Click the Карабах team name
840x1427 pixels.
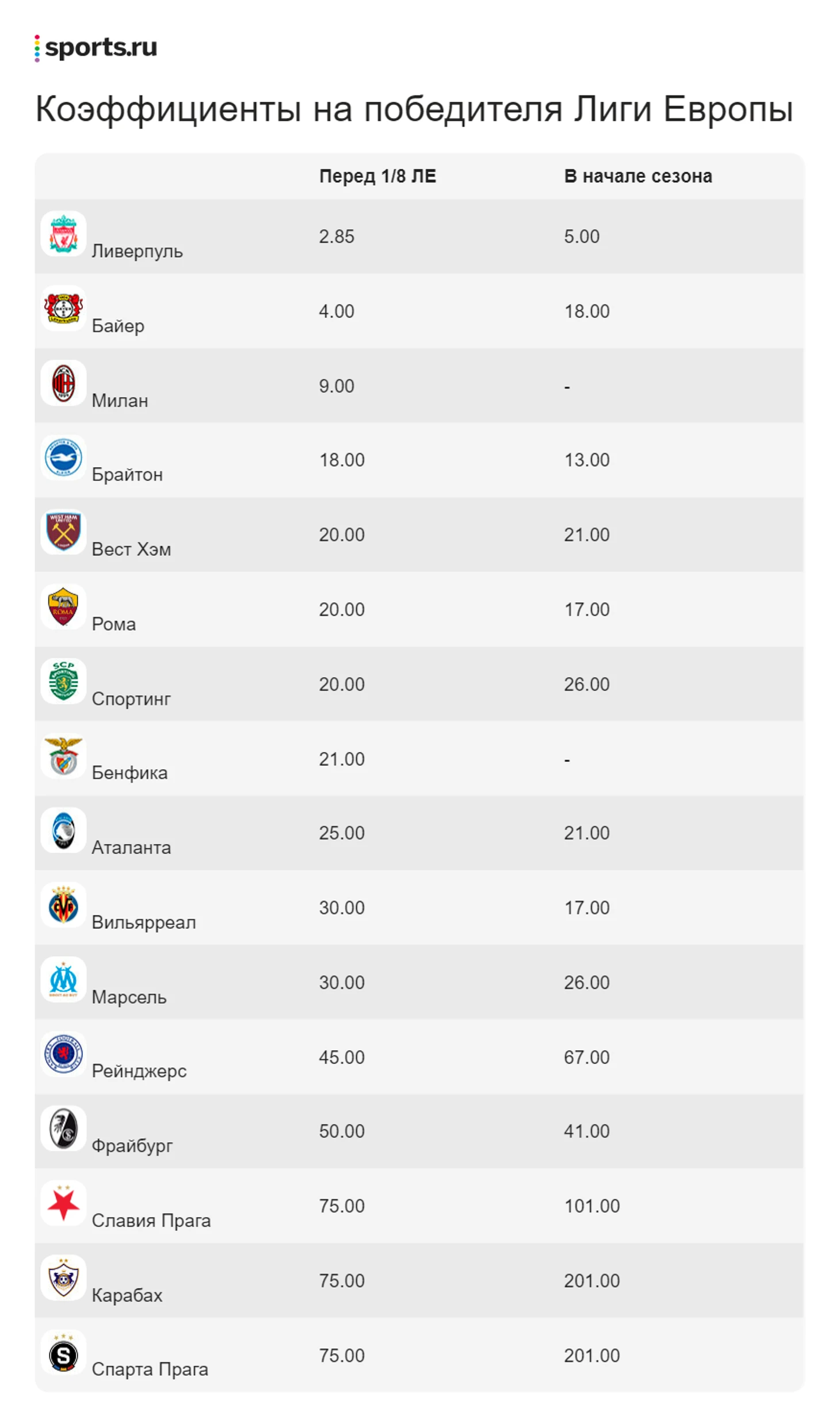(127, 1295)
